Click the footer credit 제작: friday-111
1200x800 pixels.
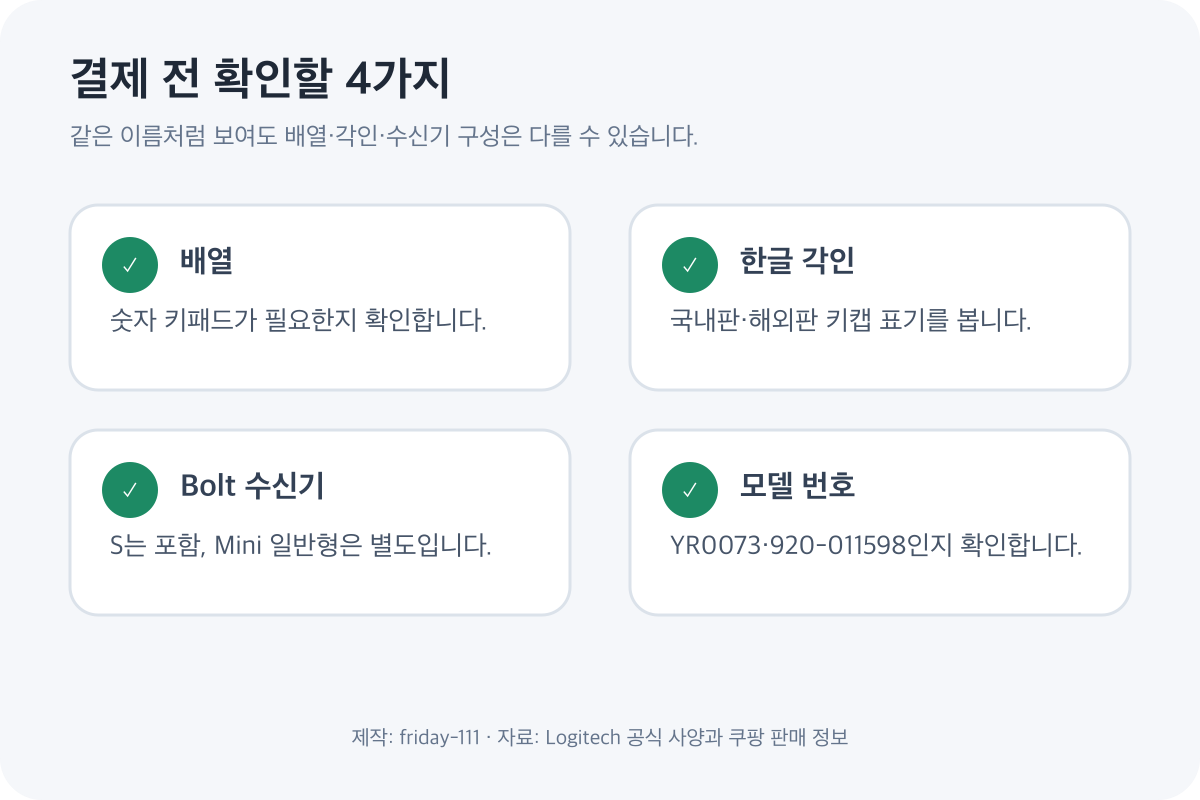(x=415, y=738)
